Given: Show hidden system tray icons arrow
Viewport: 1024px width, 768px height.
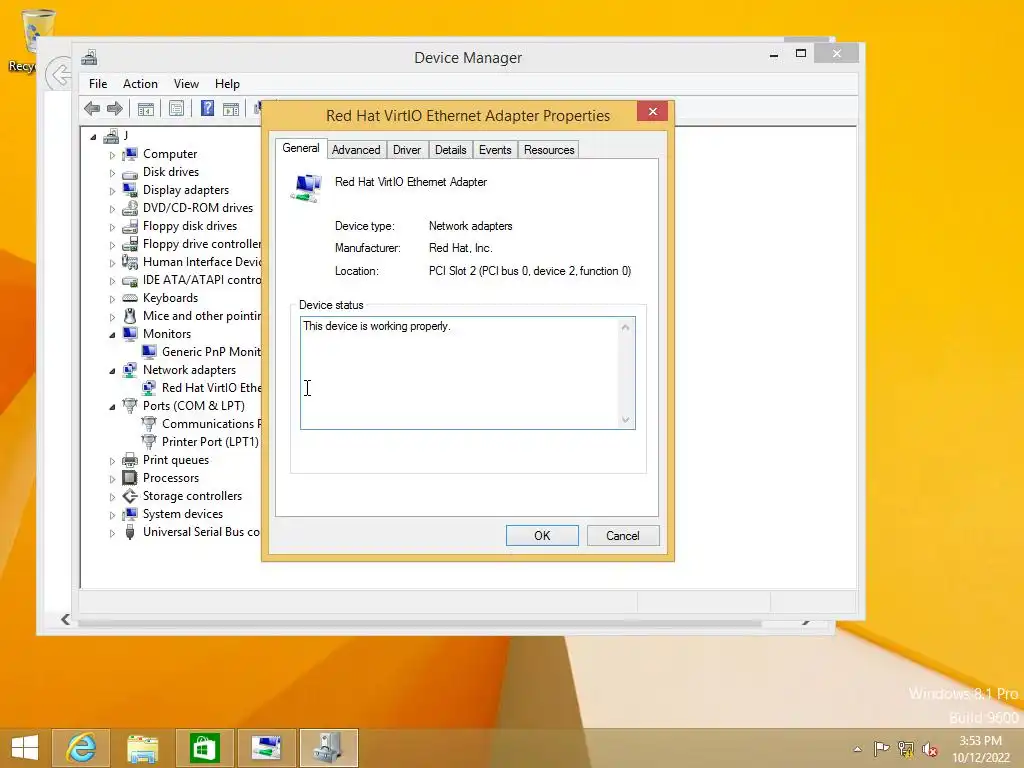Looking at the screenshot, I should coord(857,749).
